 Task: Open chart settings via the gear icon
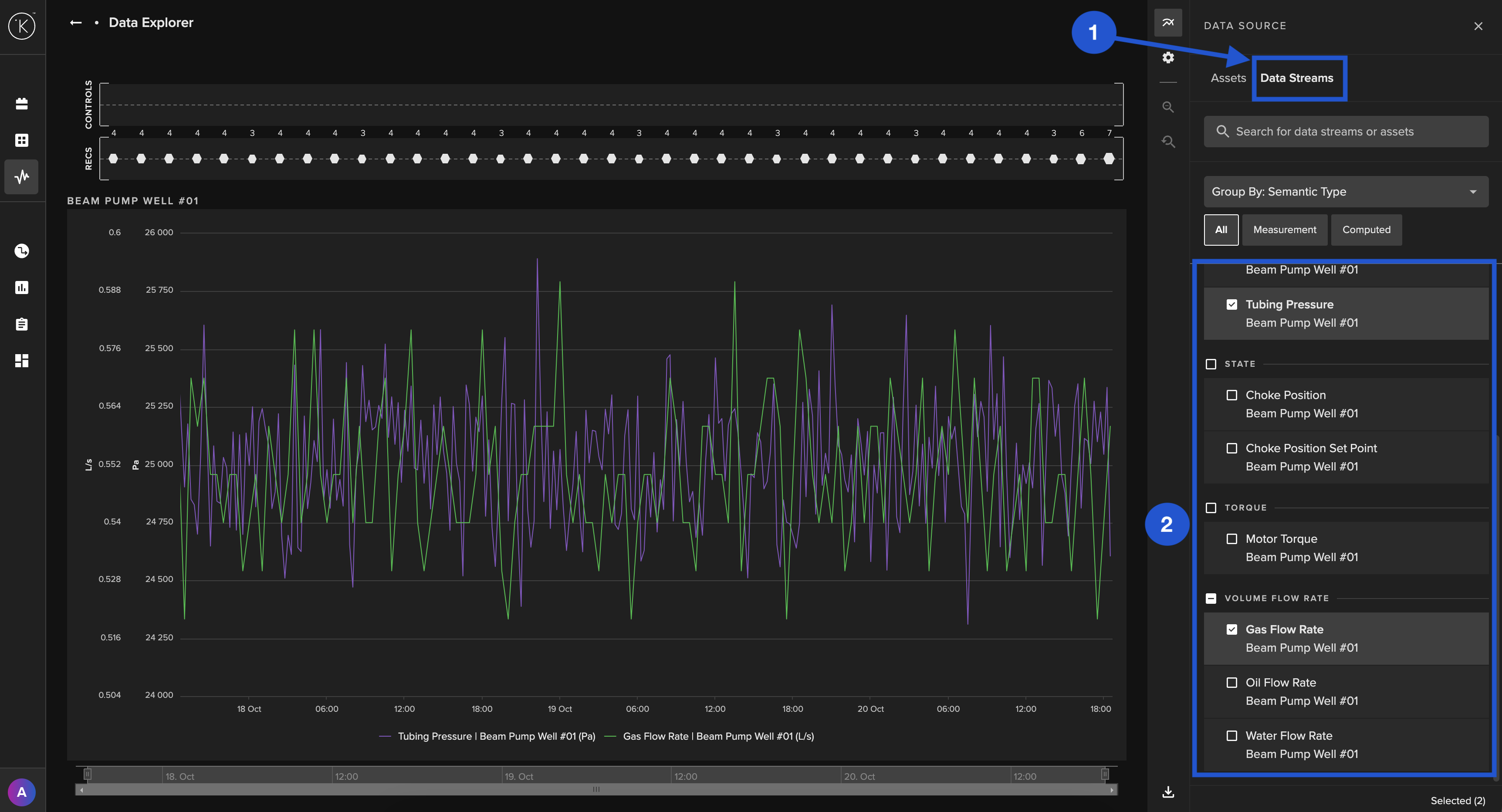click(1168, 57)
